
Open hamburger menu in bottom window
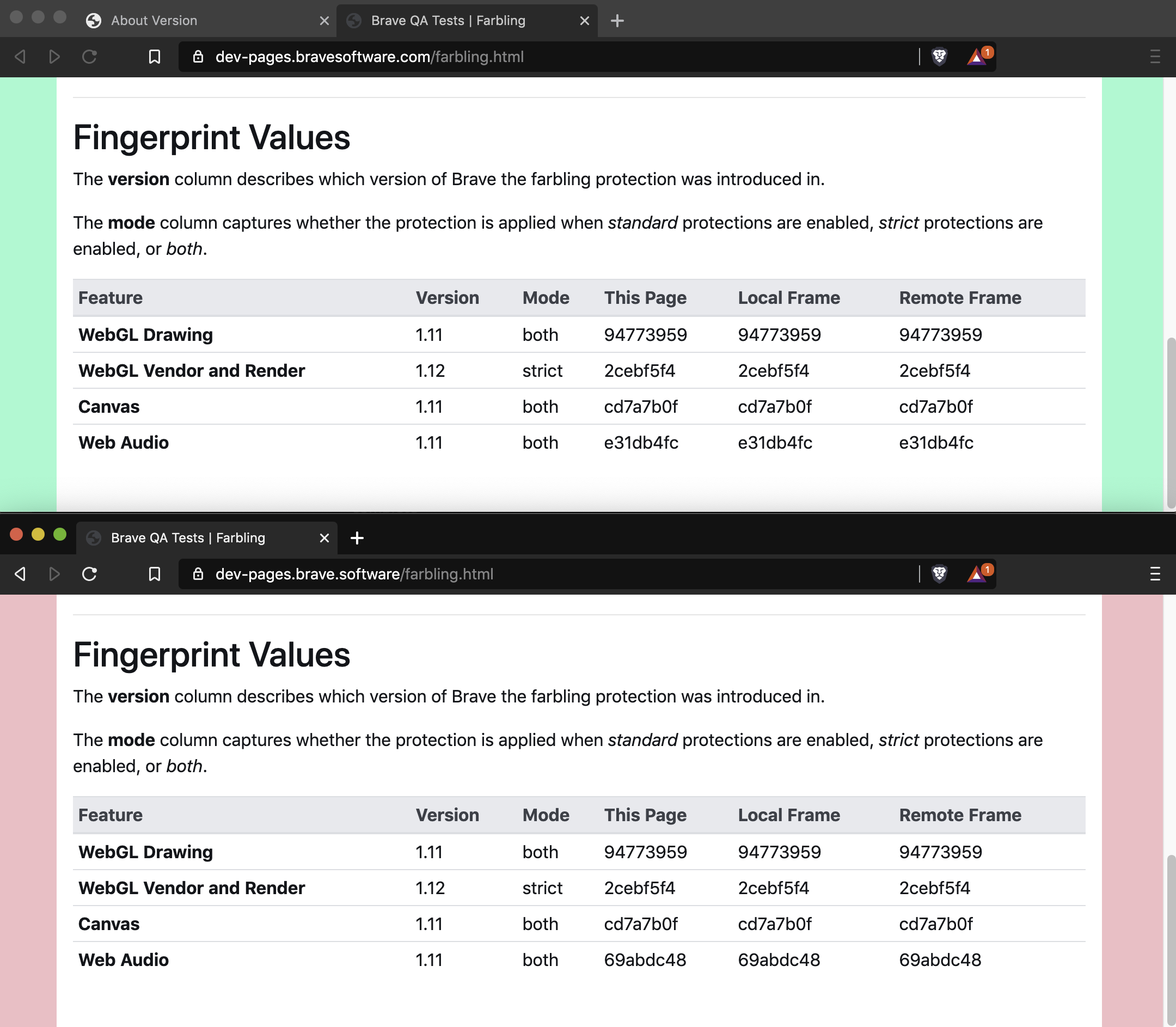coord(1155,574)
